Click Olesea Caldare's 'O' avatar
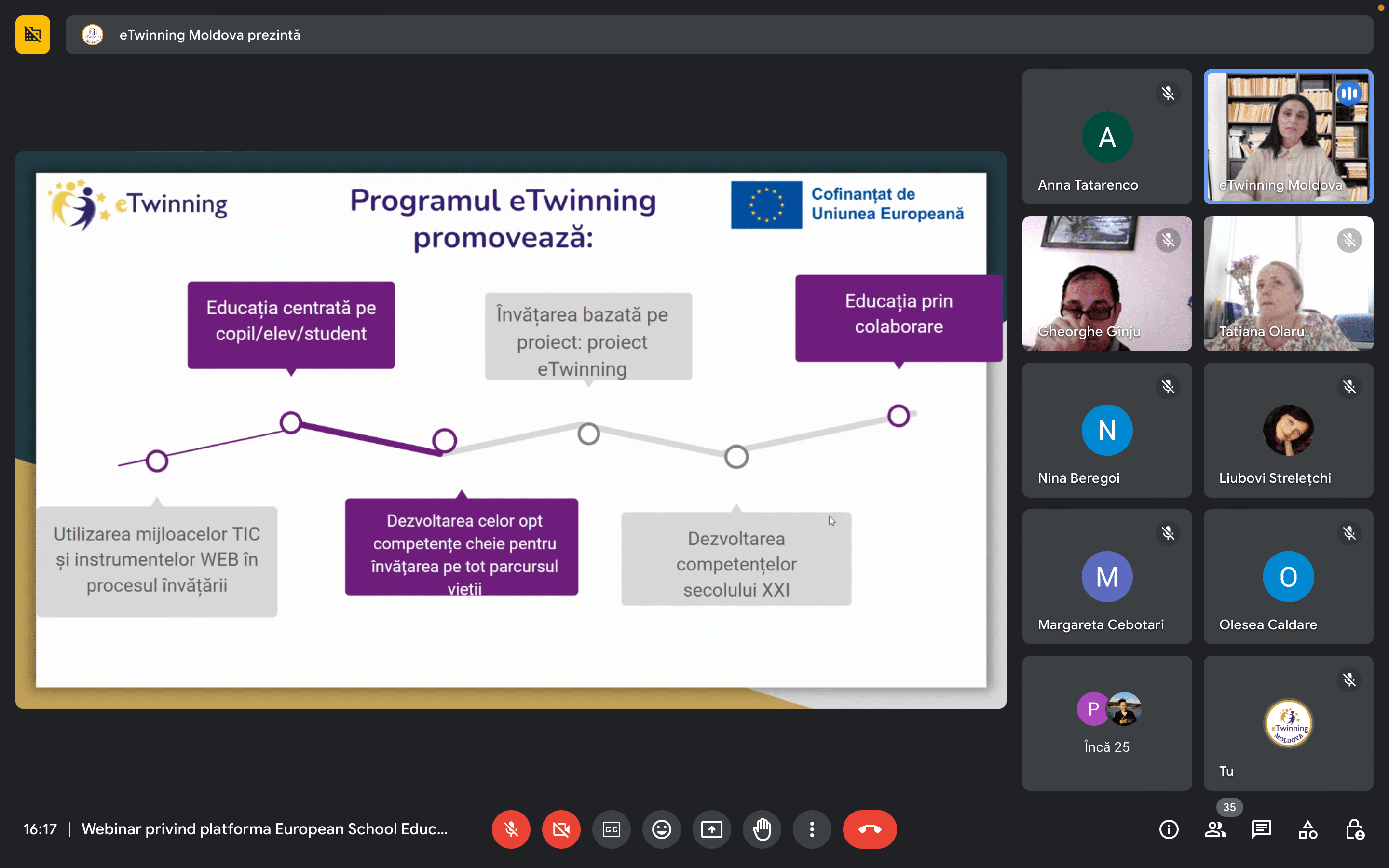This screenshot has height=868, width=1389. [x=1288, y=576]
